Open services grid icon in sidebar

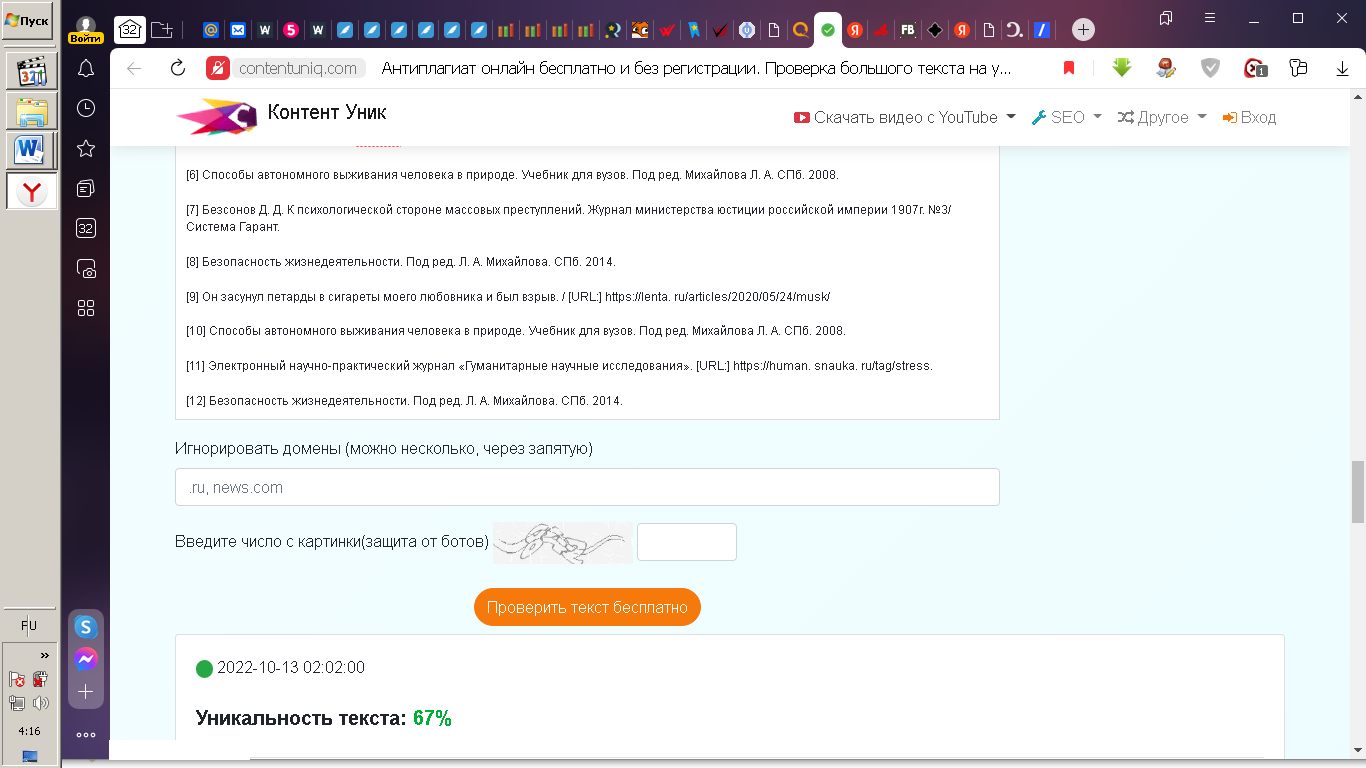[86, 308]
